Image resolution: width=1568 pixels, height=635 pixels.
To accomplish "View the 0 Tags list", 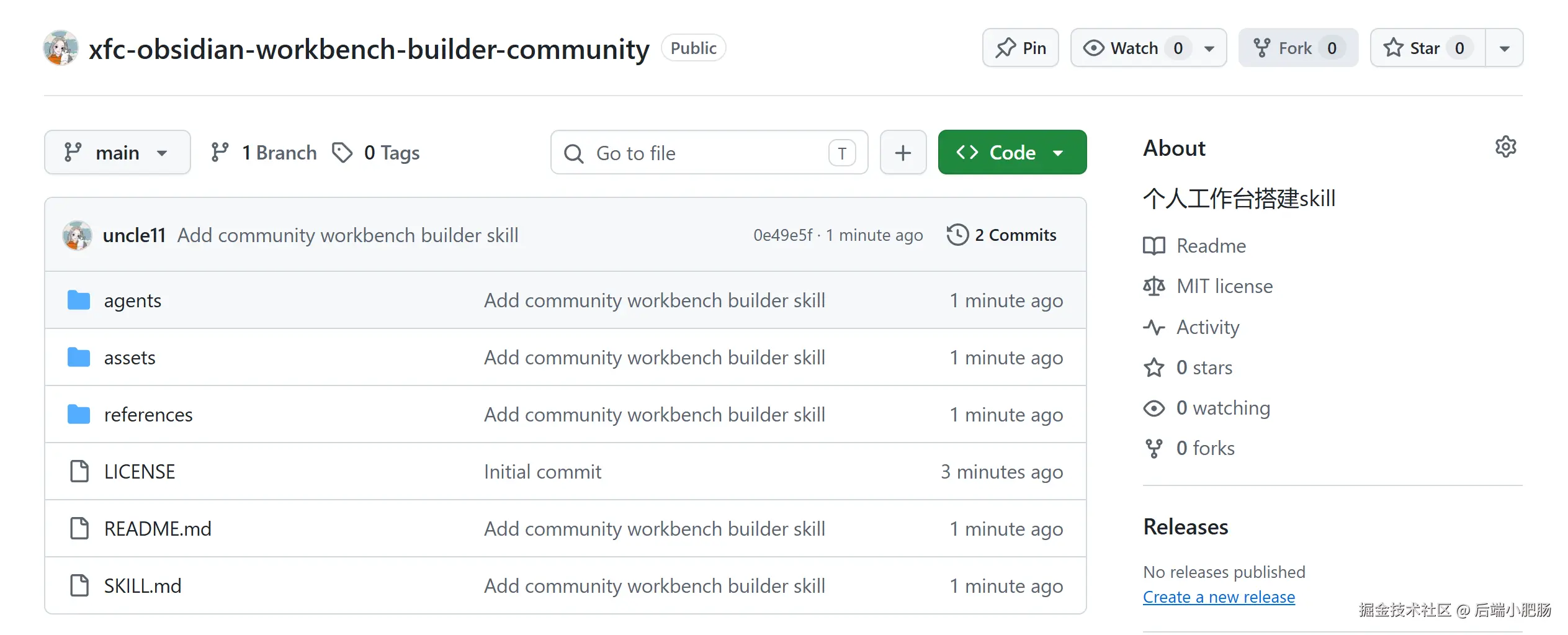I will click(376, 153).
